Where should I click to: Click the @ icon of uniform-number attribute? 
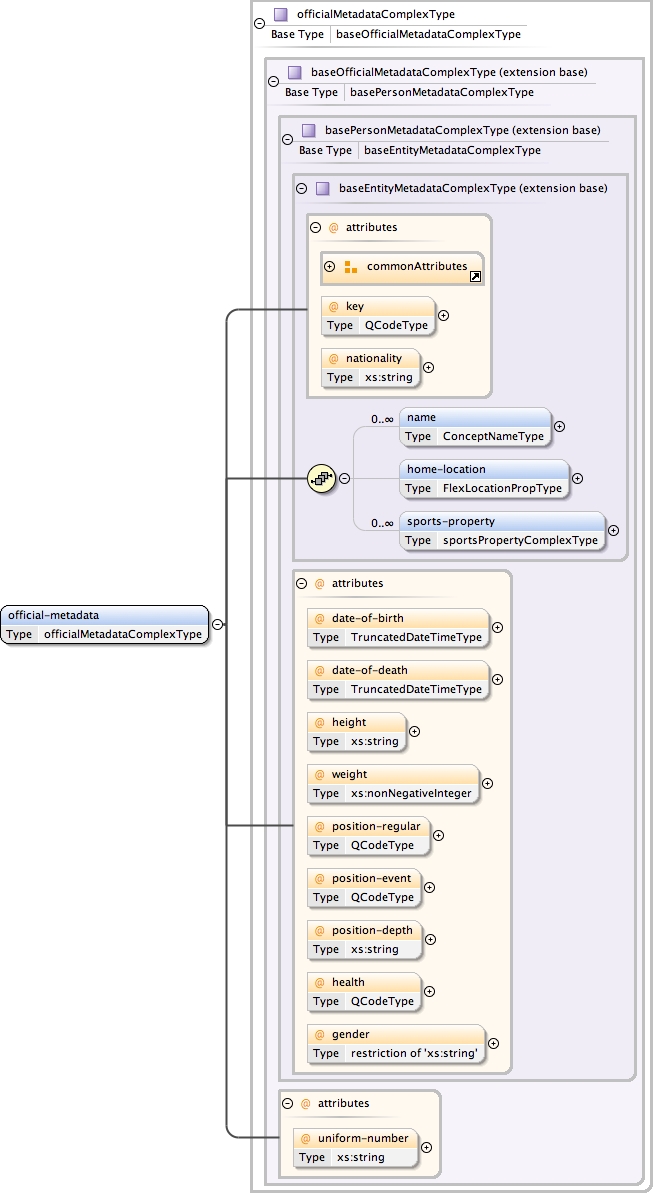click(x=306, y=1138)
